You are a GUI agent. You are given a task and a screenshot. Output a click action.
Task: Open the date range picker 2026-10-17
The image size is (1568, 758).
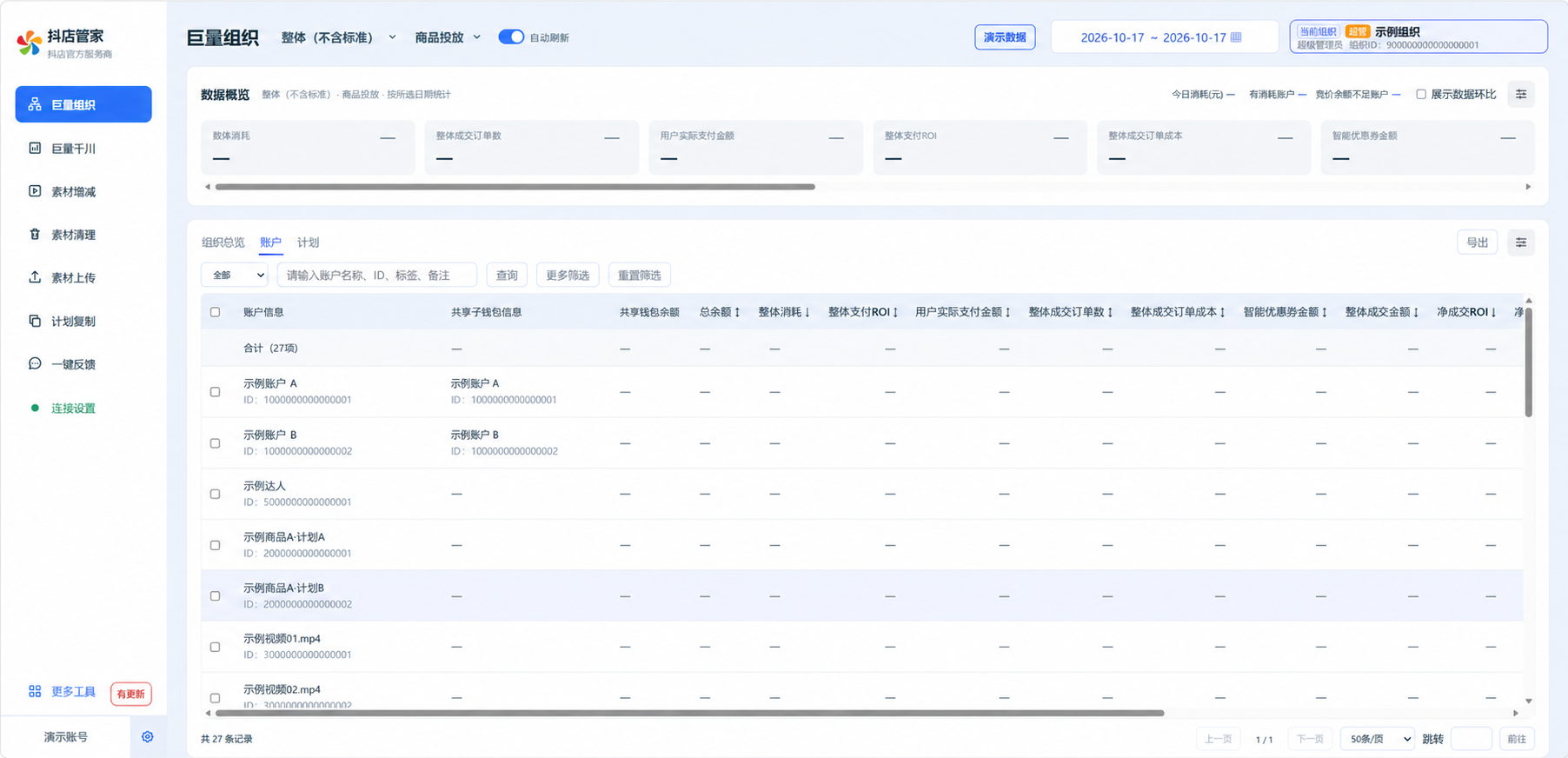click(1165, 37)
